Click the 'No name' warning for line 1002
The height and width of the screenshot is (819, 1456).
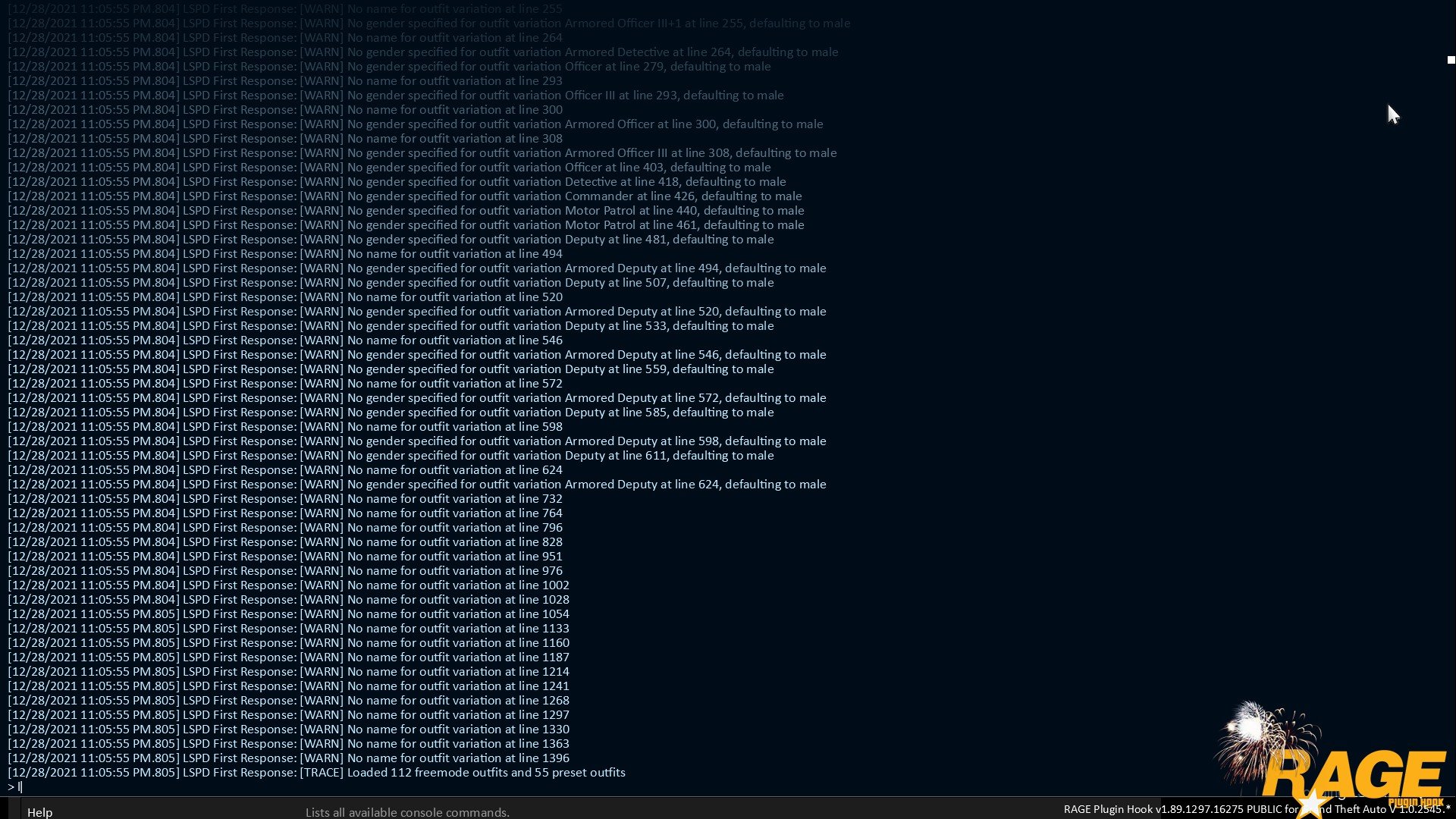click(288, 585)
